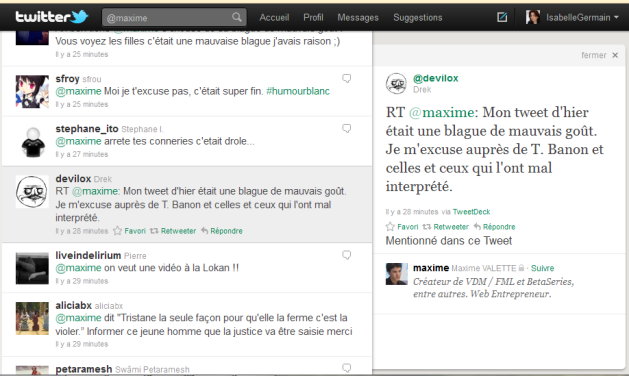Click @maxime mention in aliciabx tweet
This screenshot has width=629, height=376.
(x=78, y=318)
